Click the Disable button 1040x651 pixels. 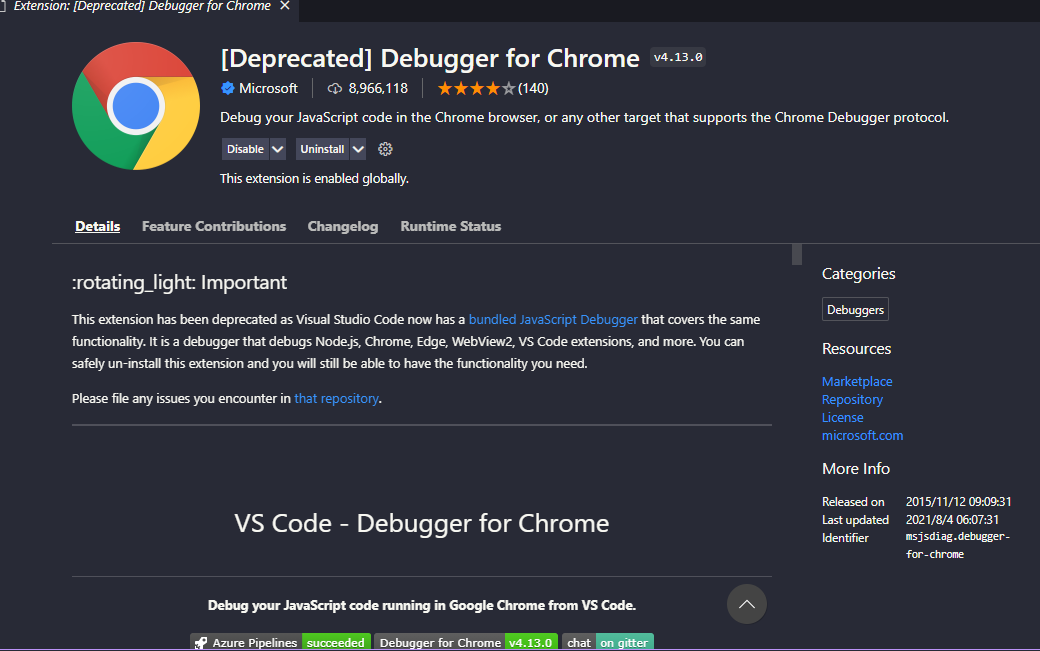pyautogui.click(x=245, y=149)
